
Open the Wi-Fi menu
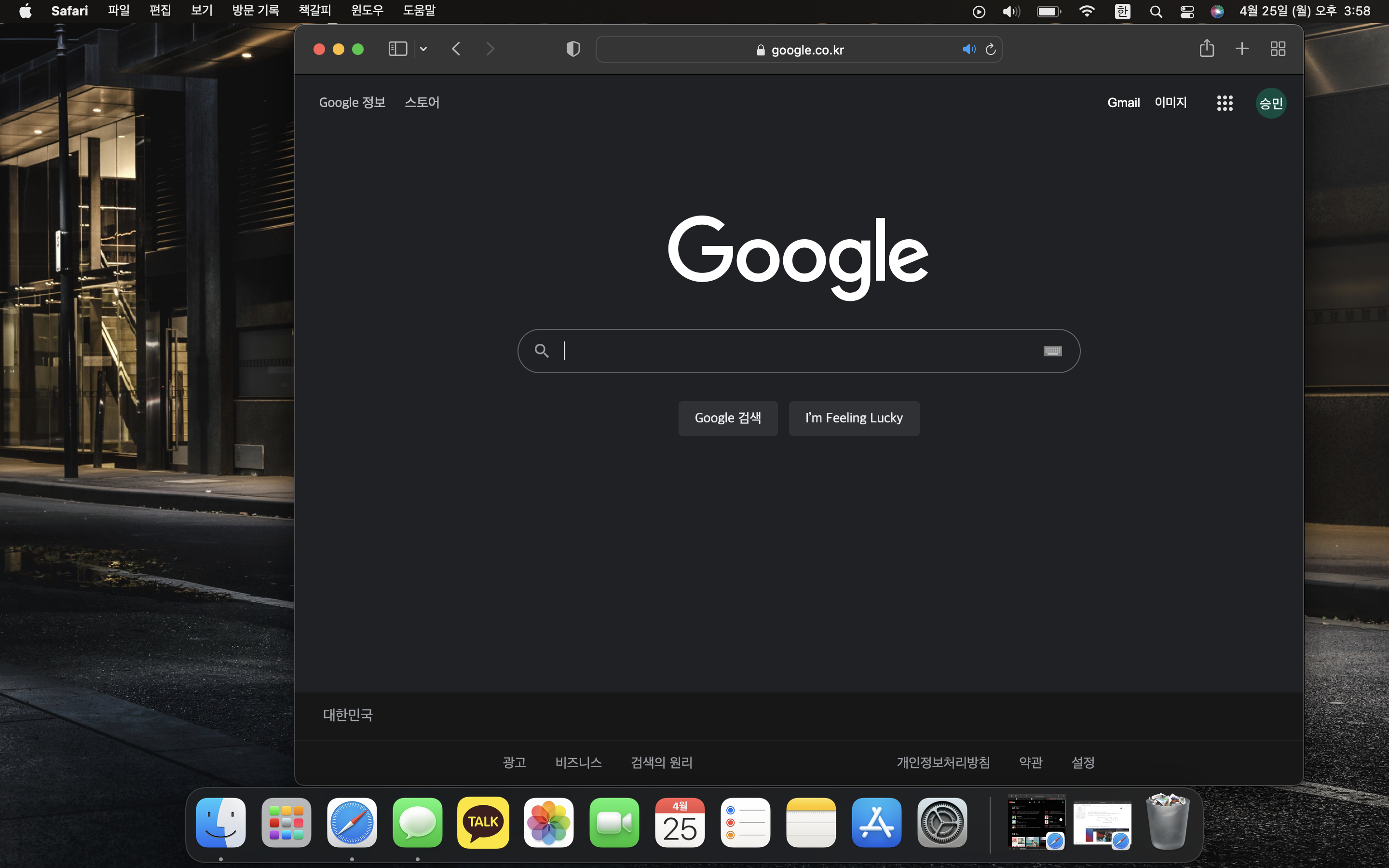tap(1087, 12)
